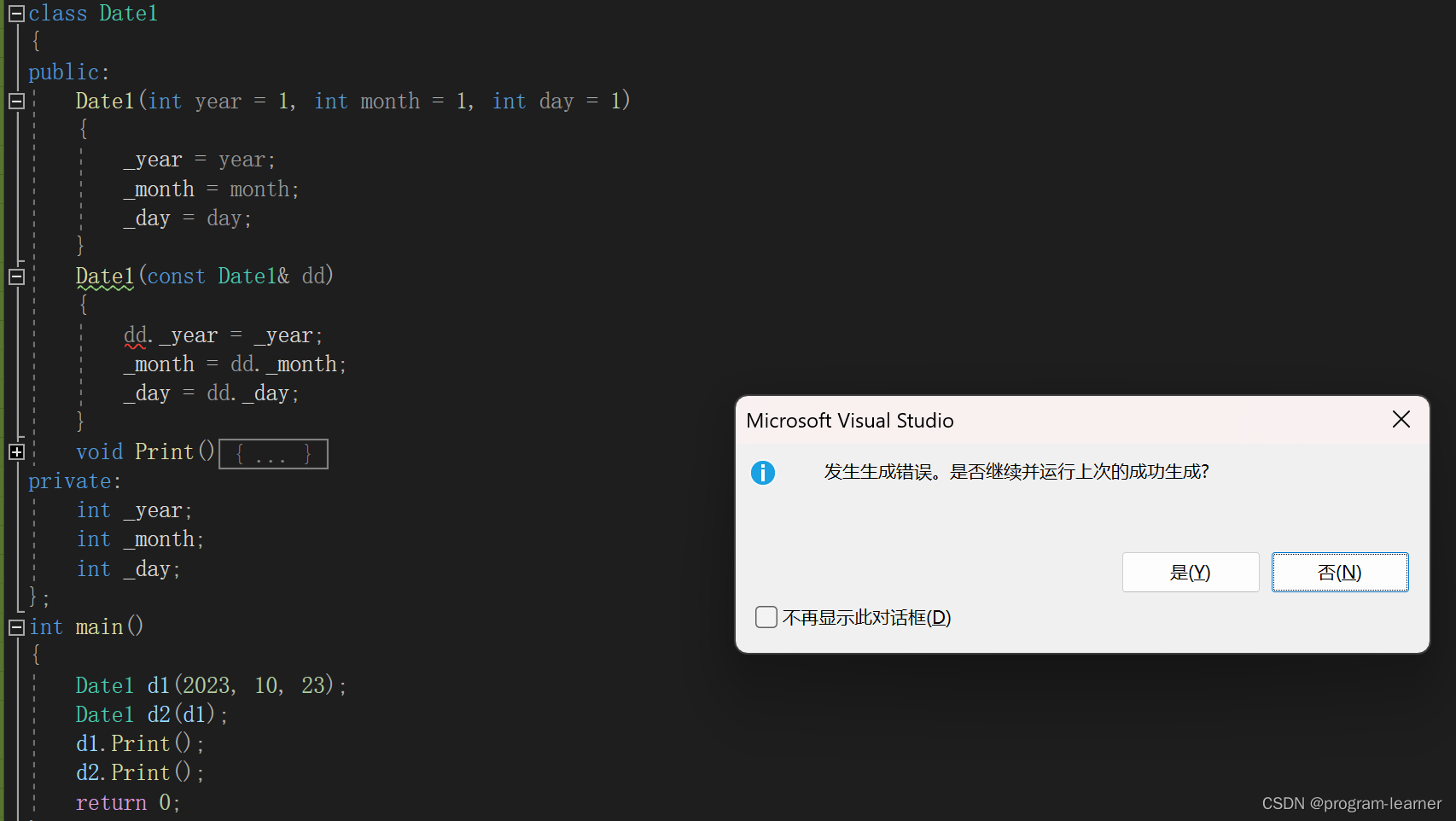Click the 否(N) button in the dialog
This screenshot has width=1456, height=821.
click(1340, 572)
